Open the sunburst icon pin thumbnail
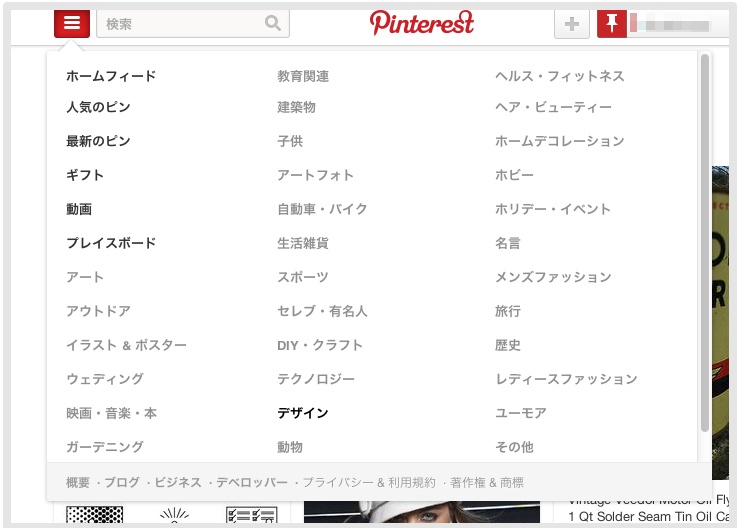 pos(175,515)
